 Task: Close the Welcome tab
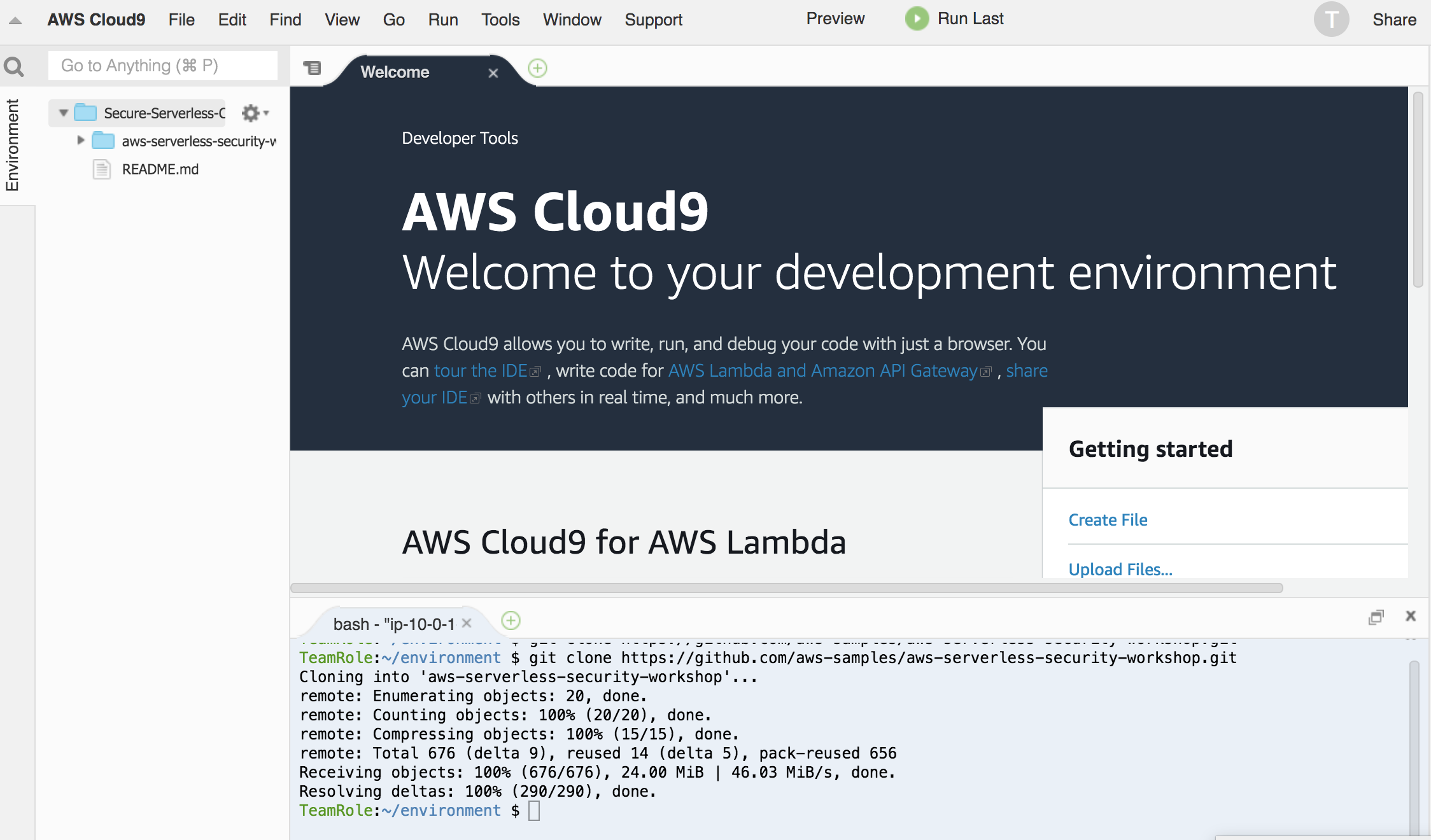coord(493,73)
